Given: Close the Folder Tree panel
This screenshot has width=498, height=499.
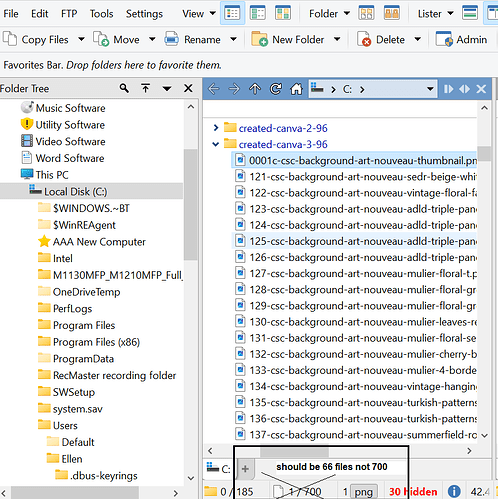Looking at the screenshot, I should tap(188, 88).
